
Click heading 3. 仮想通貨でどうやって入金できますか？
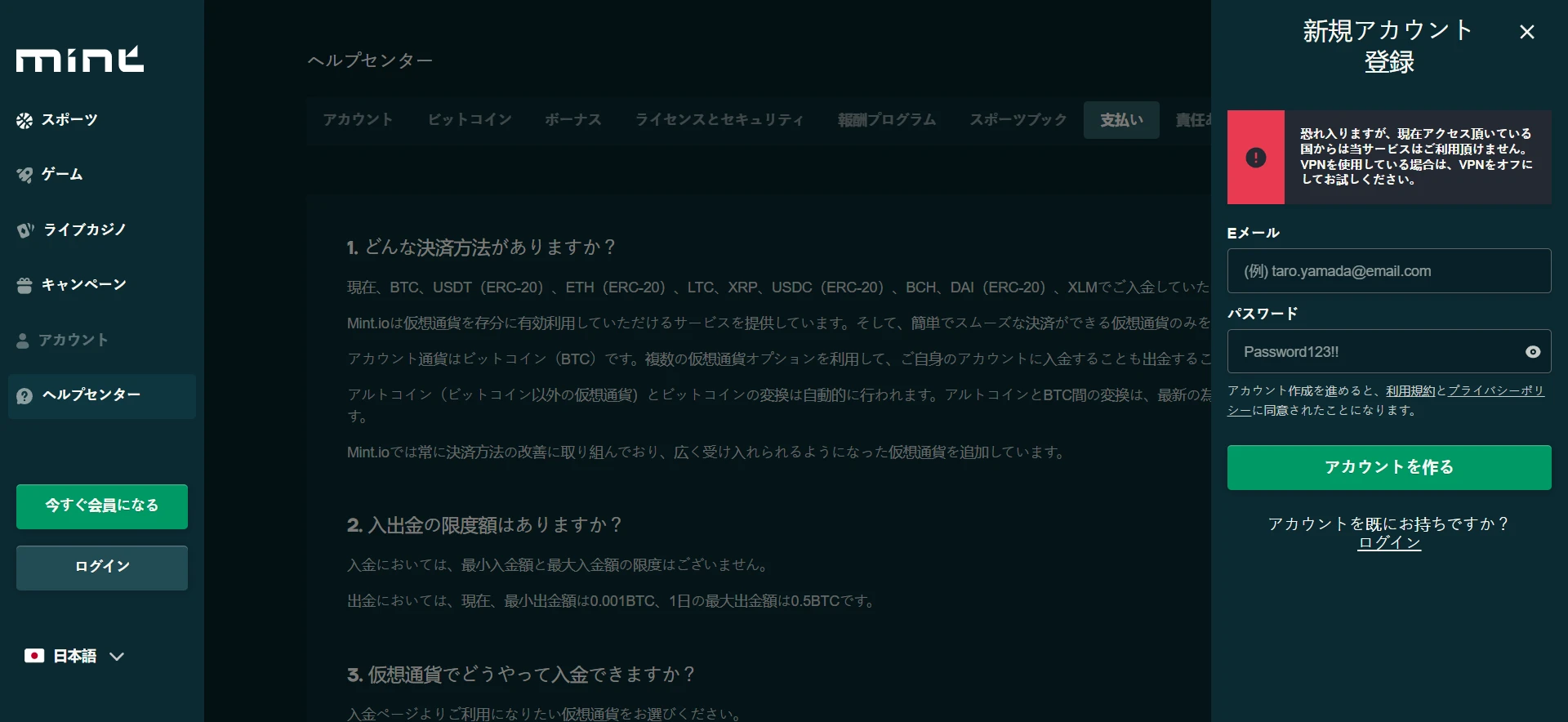coord(521,675)
